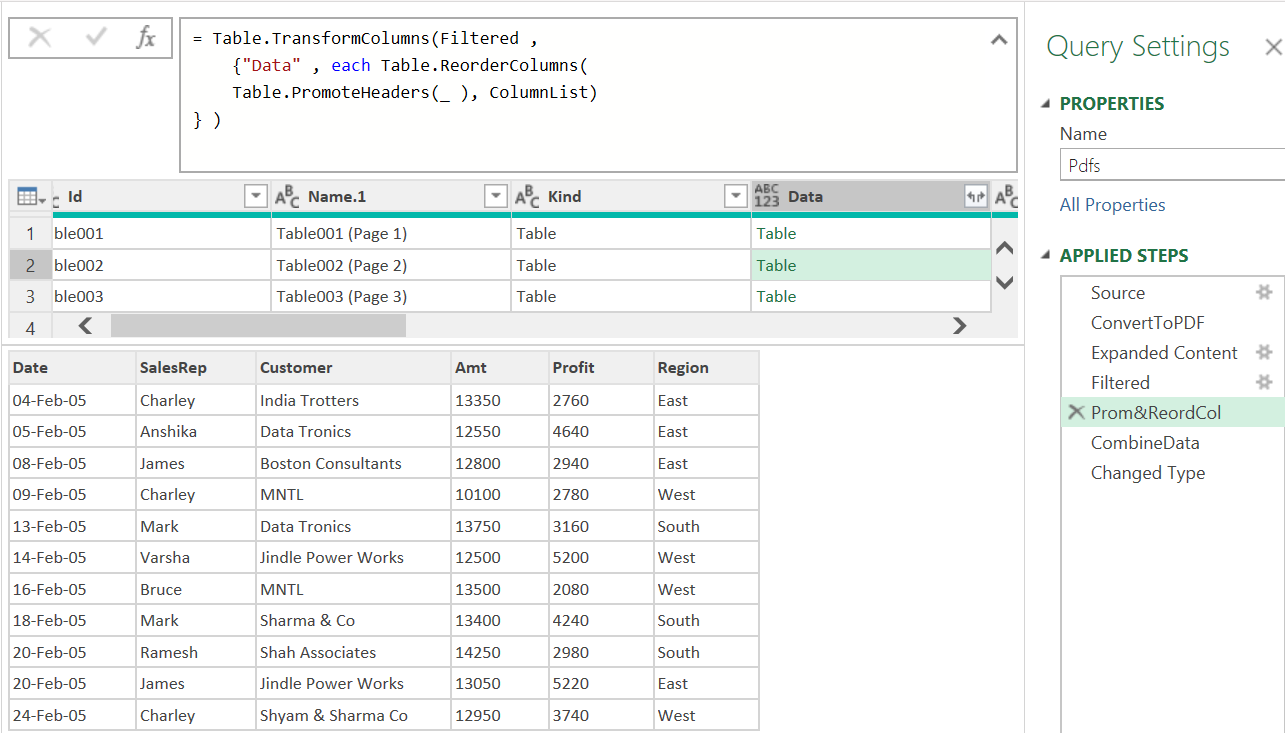Click the Customer preview column header
1285x733 pixels.
(354, 368)
